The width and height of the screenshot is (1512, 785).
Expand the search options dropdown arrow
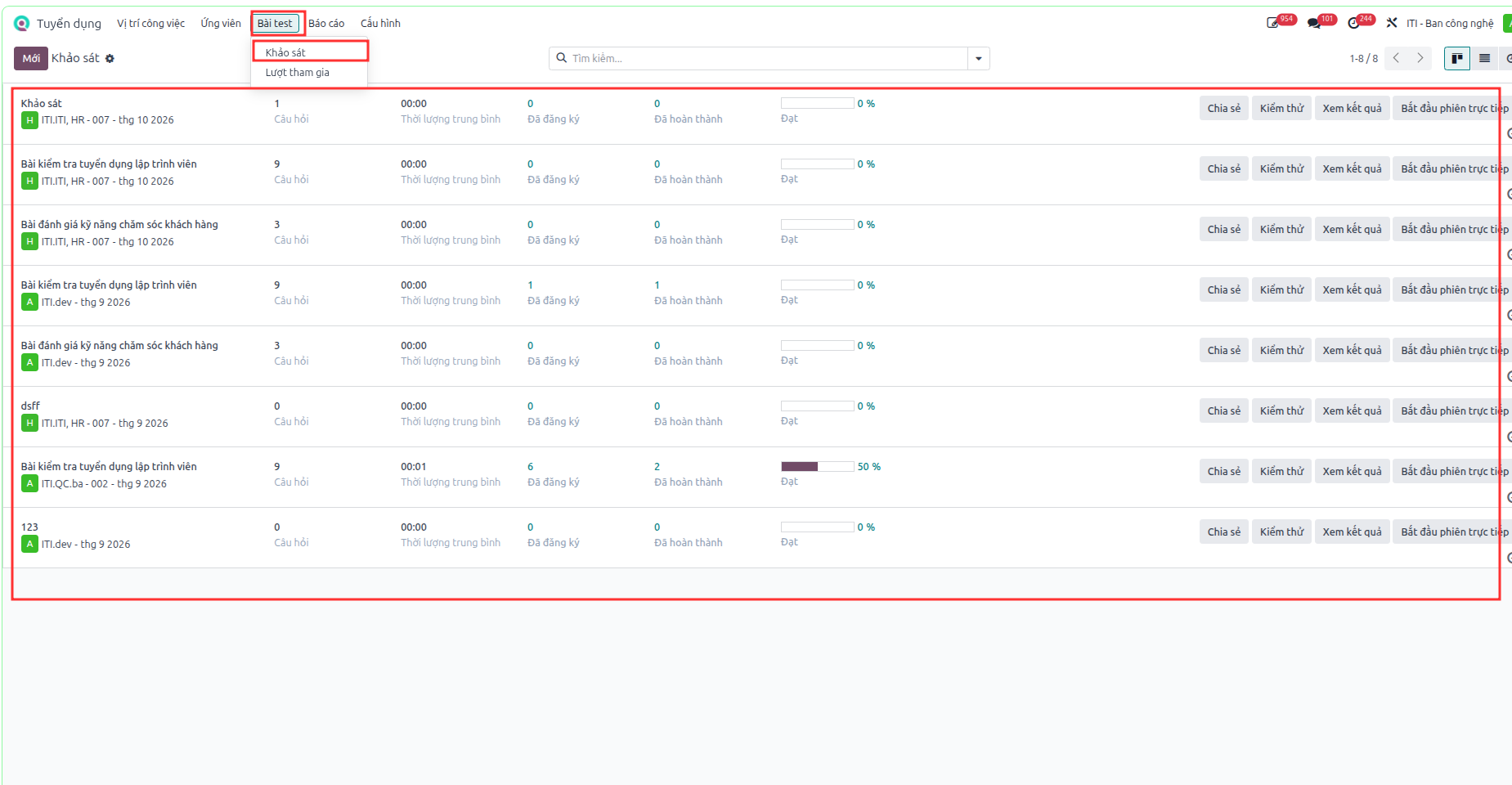click(979, 58)
